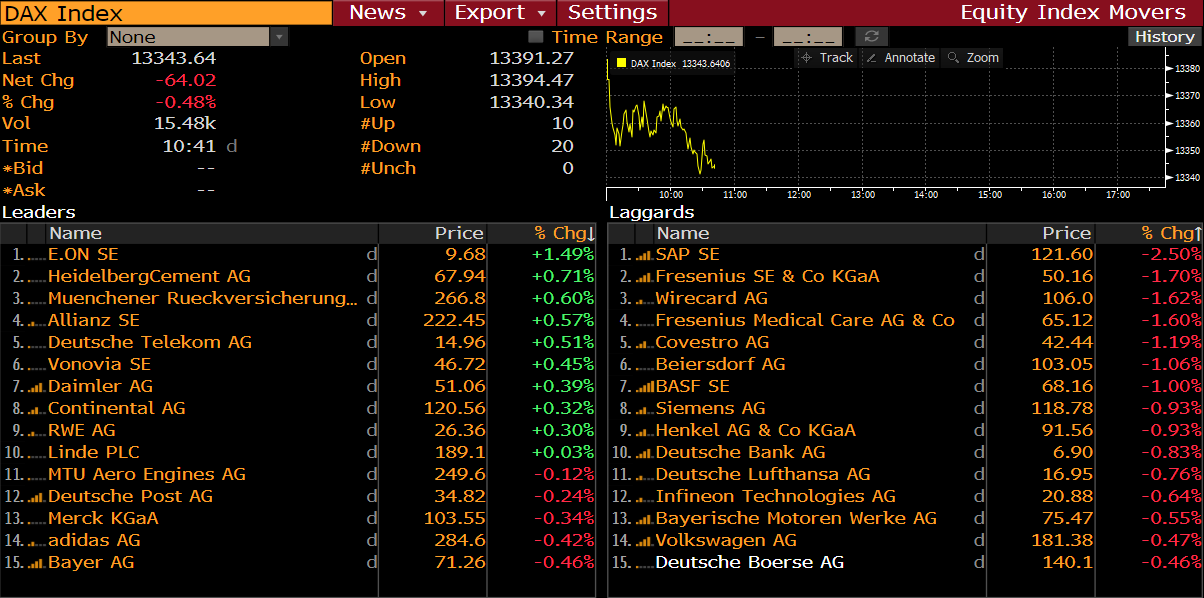Click the volume bar icon beside Volkswagen AG
Viewport: 1204px width, 598px height.
pyautogui.click(x=643, y=541)
